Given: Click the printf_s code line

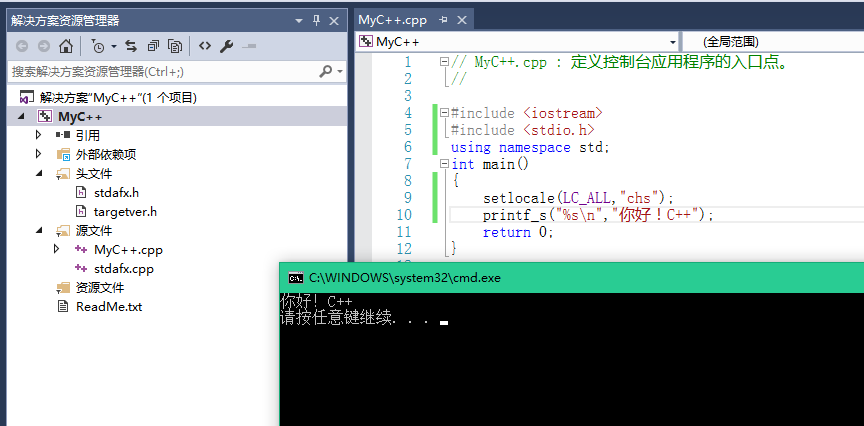Looking at the screenshot, I should [598, 215].
